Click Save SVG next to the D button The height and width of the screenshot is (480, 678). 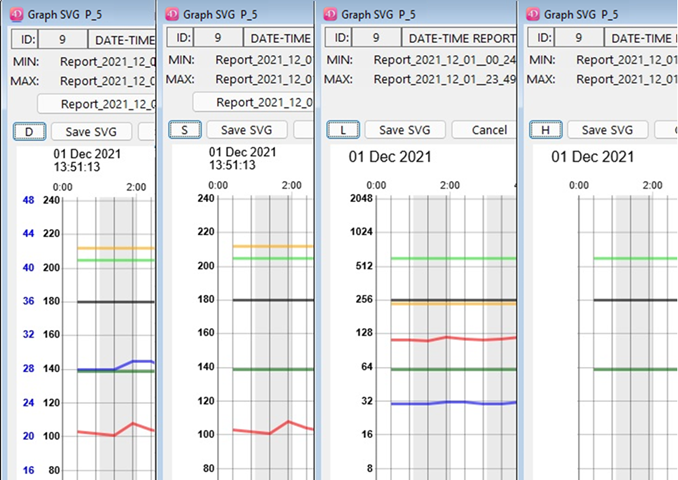pos(91,131)
